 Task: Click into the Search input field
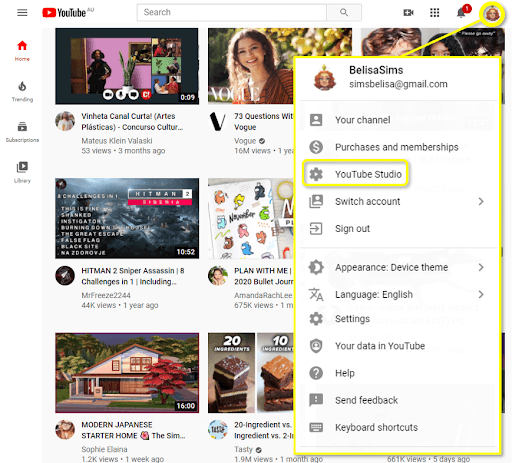click(231, 13)
